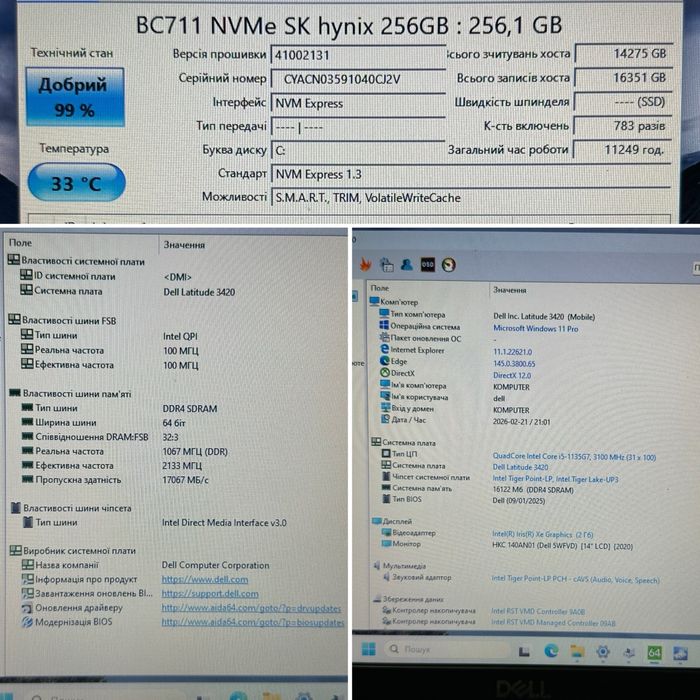700x700 pixels.
Task: Open the Intel Tiger Point-LP chipset link
Action: tap(555, 479)
